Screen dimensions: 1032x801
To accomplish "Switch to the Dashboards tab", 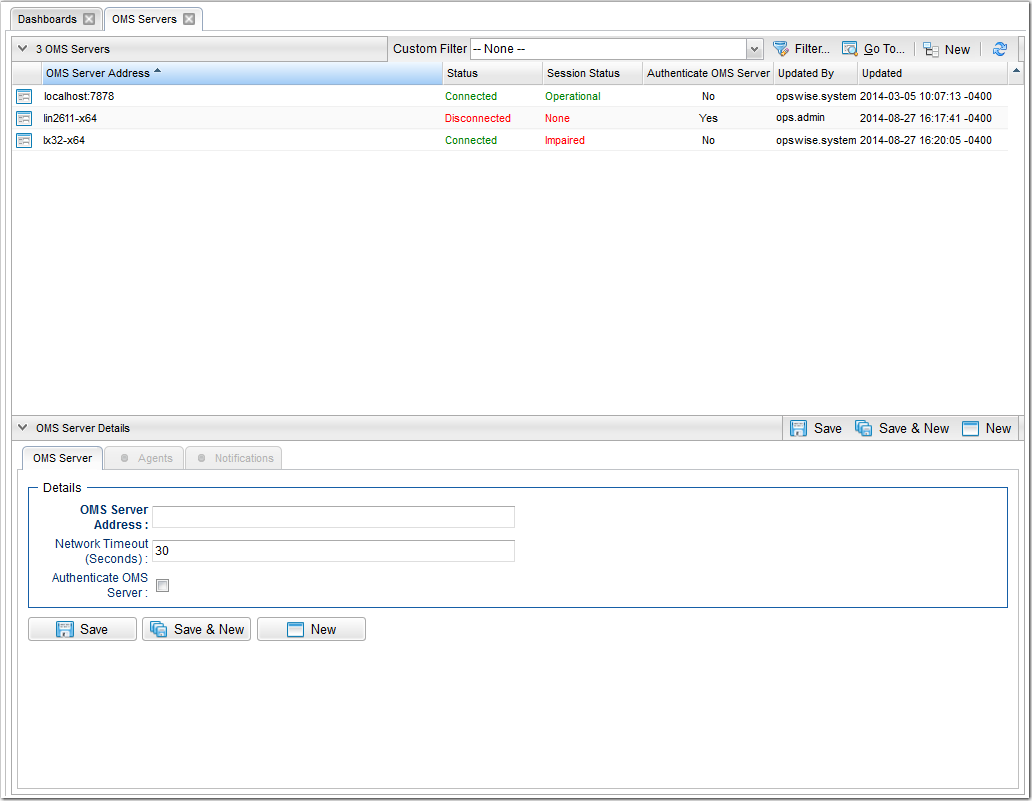I will pyautogui.click(x=48, y=19).
